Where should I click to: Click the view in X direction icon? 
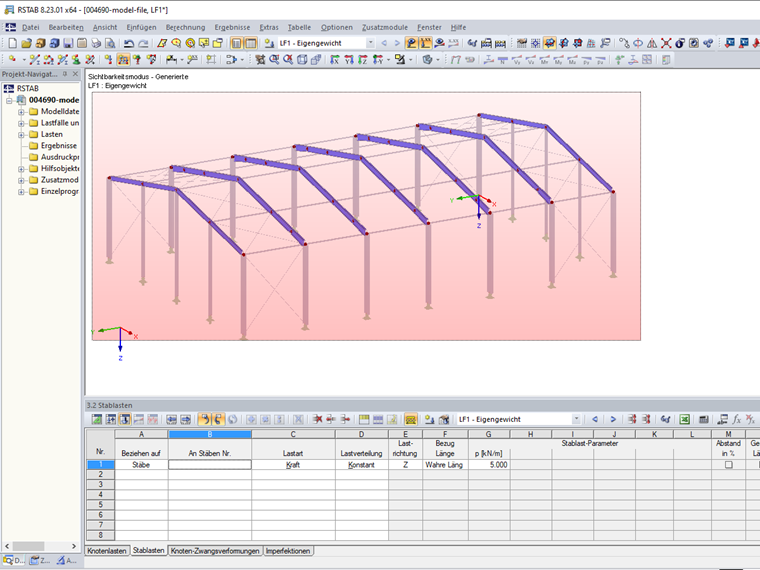click(x=335, y=60)
